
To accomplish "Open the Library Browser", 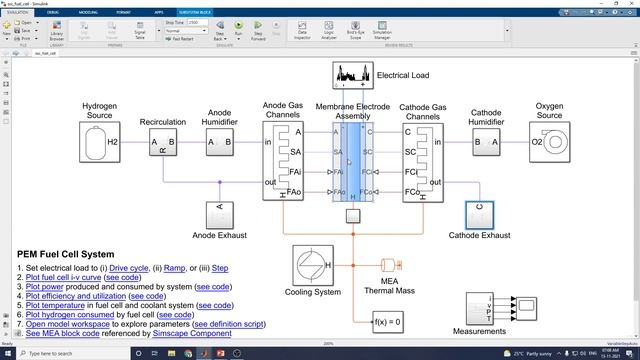I will [57, 31].
